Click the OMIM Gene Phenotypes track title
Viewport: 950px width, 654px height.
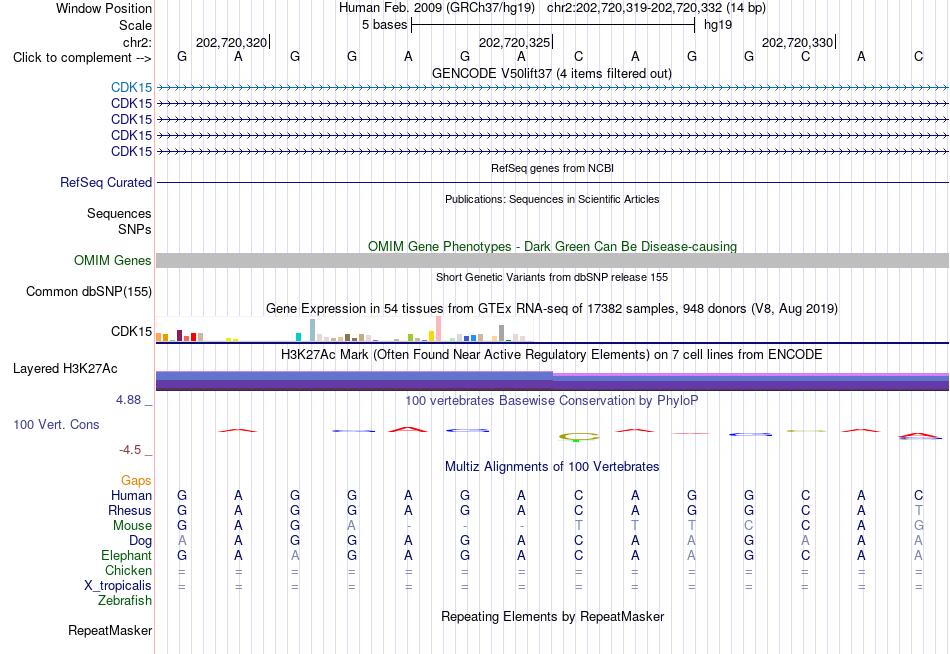coord(552,247)
